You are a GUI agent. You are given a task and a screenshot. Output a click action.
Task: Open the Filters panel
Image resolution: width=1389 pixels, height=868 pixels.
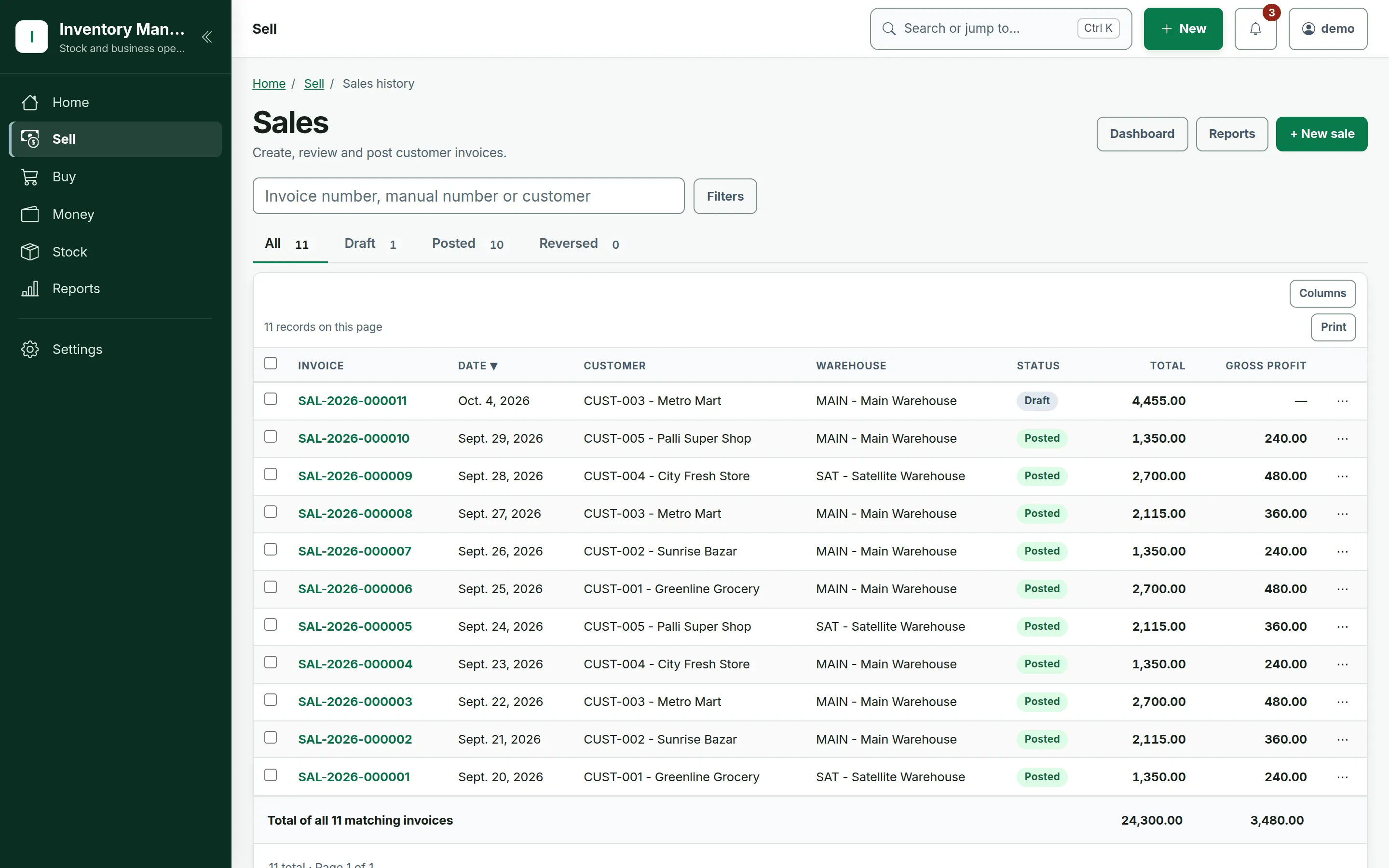[x=725, y=196]
